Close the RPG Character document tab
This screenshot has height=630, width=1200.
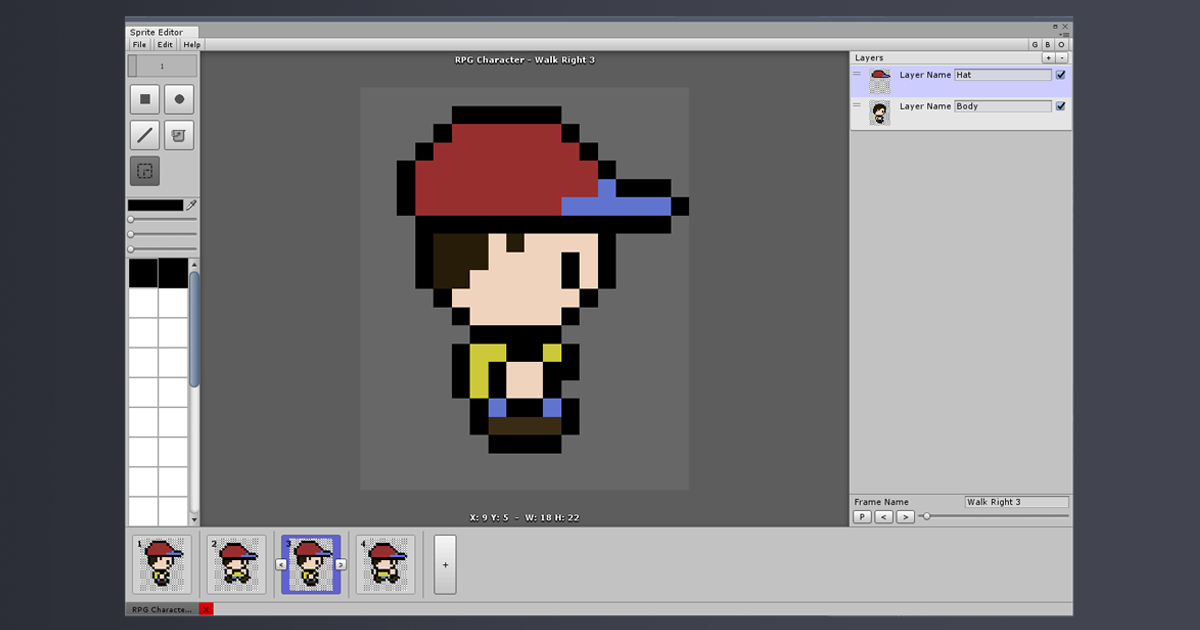[x=206, y=609]
